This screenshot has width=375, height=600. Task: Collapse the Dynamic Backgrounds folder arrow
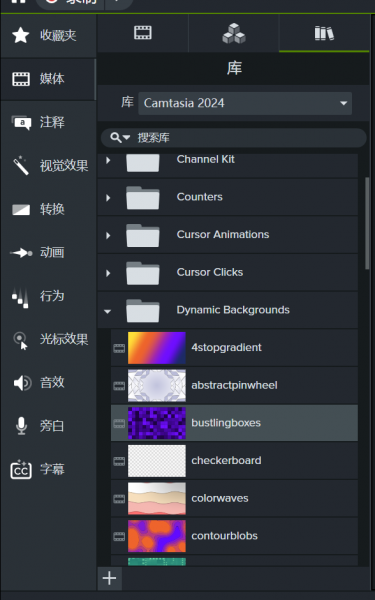click(108, 311)
